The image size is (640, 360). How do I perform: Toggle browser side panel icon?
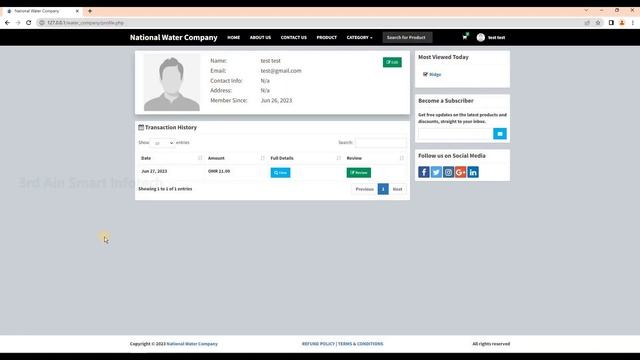click(611, 23)
